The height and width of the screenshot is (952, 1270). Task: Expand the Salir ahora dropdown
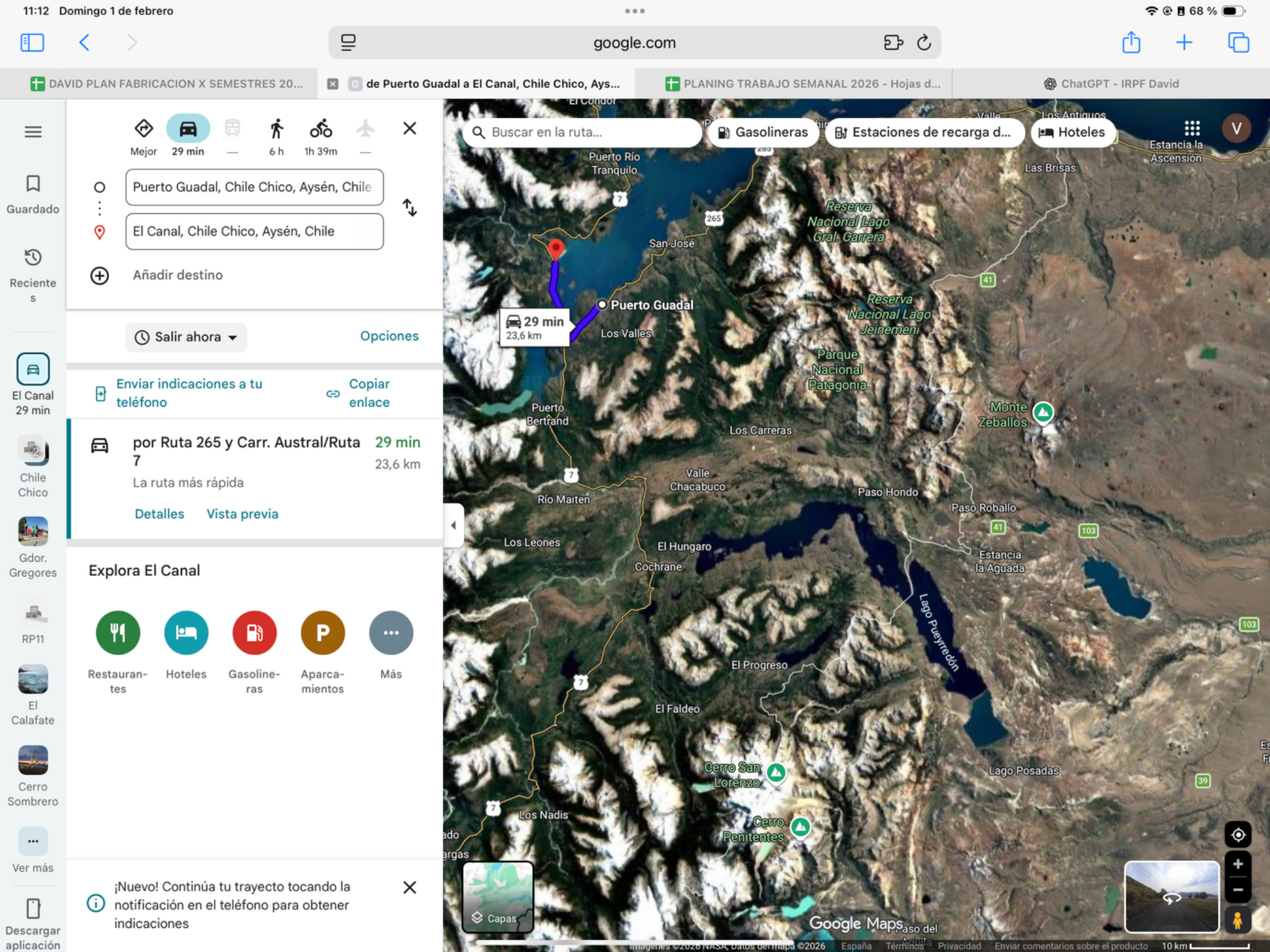click(x=186, y=337)
